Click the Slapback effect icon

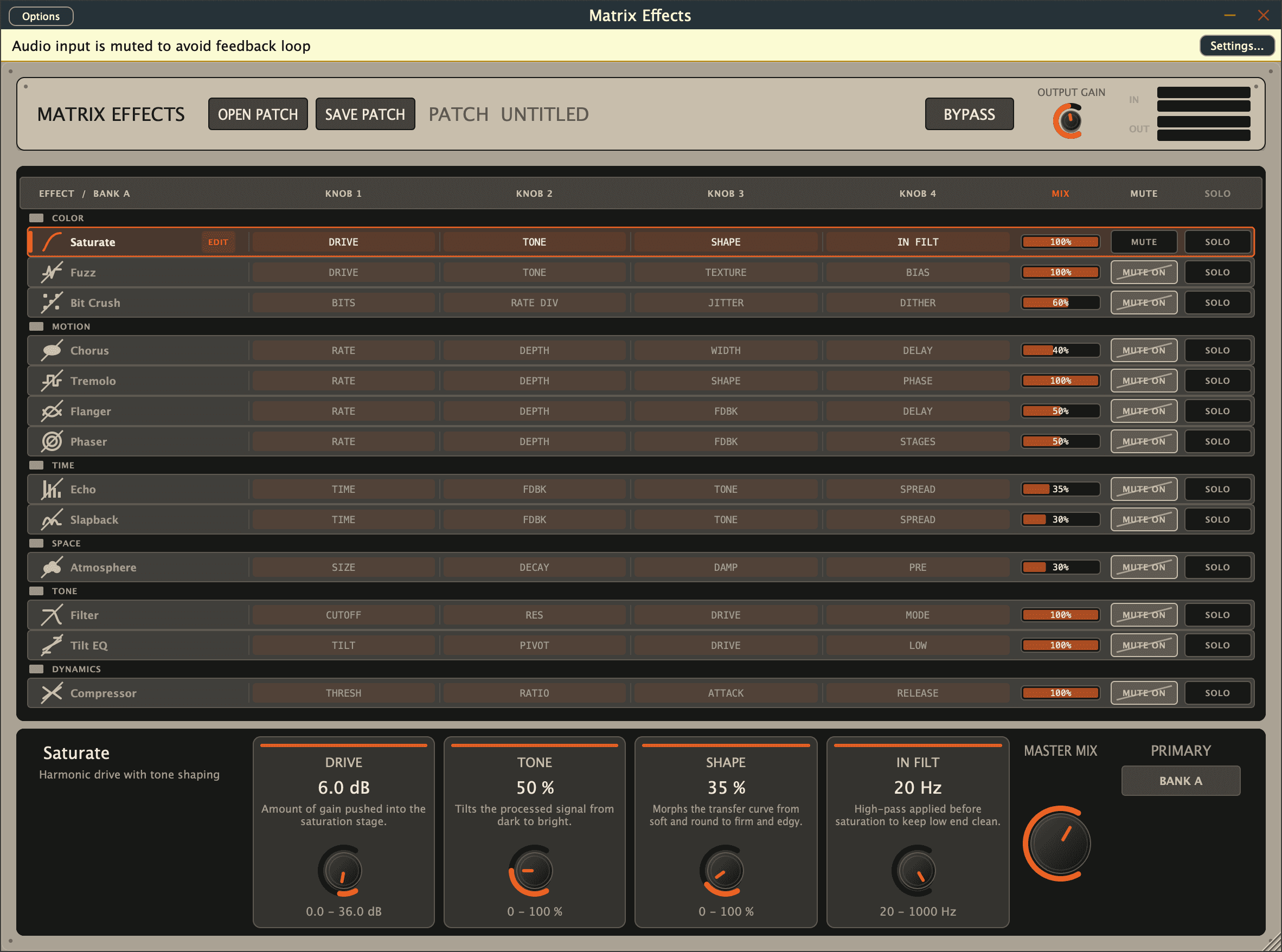(x=52, y=520)
